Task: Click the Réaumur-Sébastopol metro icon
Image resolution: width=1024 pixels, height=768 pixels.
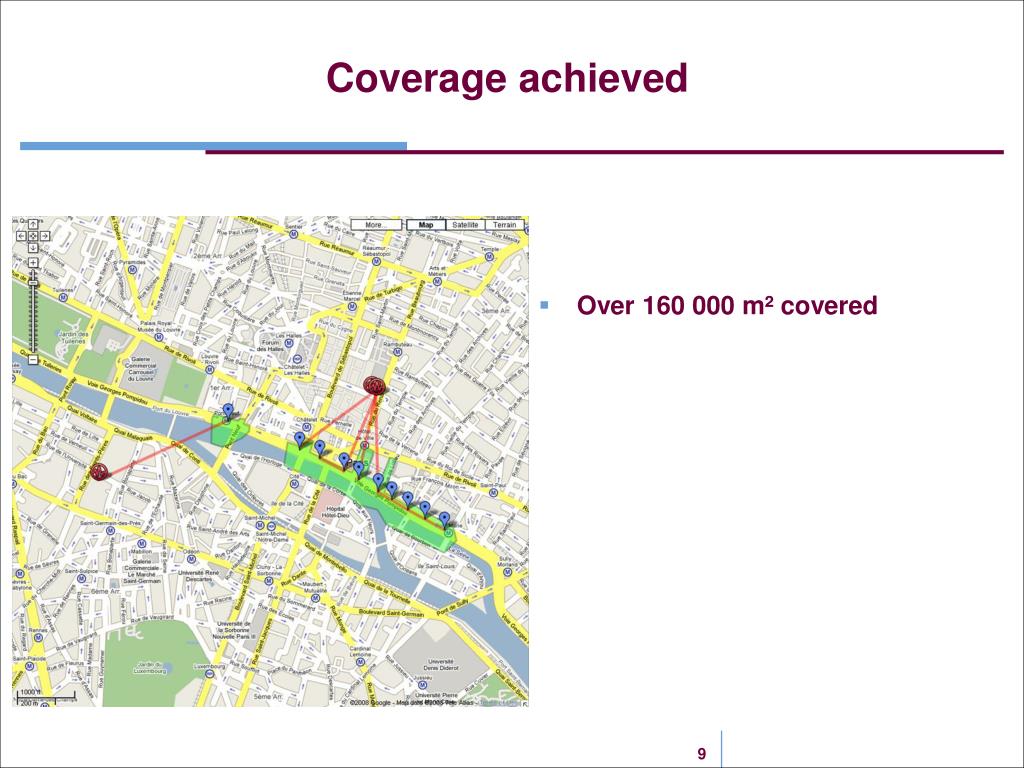Action: click(376, 261)
